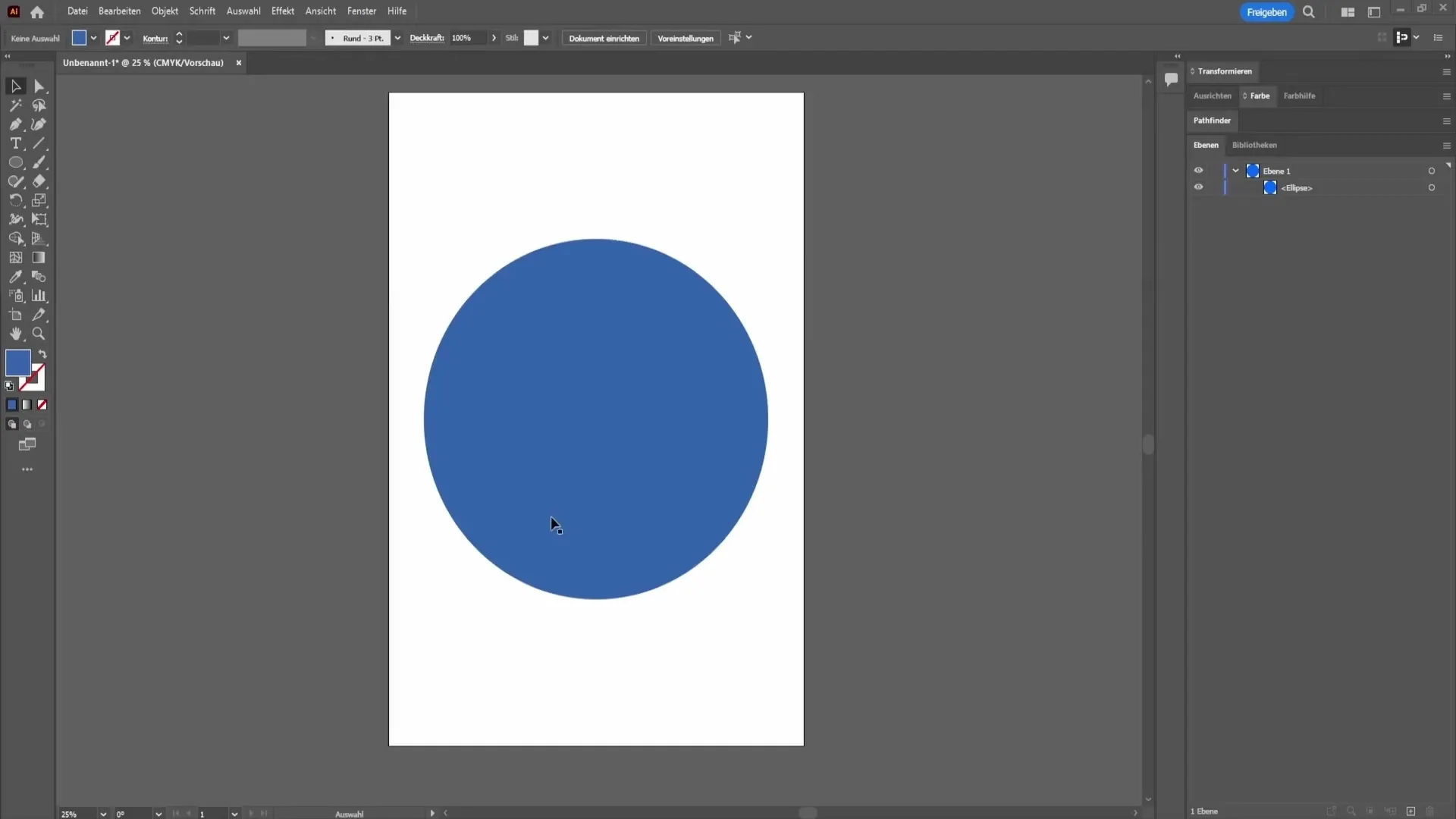Select the Column Graph tool
The width and height of the screenshot is (1456, 819).
point(39,296)
